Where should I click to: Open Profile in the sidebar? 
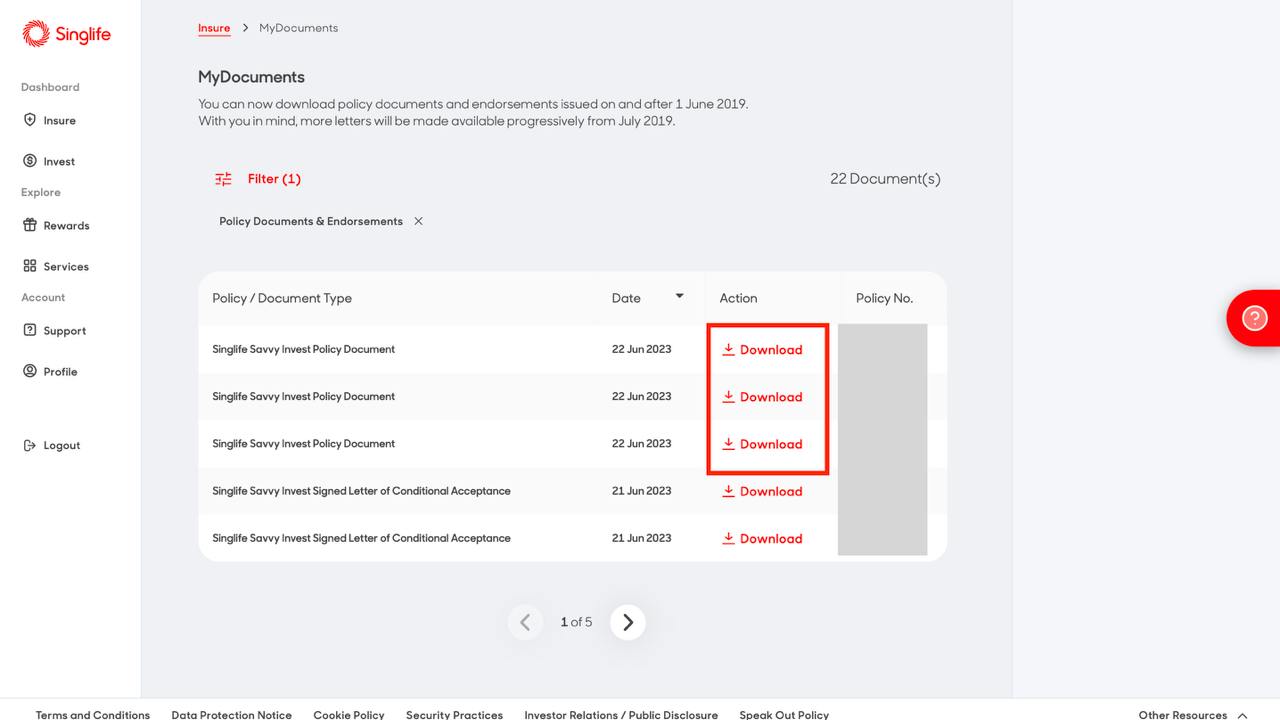pyautogui.click(x=50, y=371)
